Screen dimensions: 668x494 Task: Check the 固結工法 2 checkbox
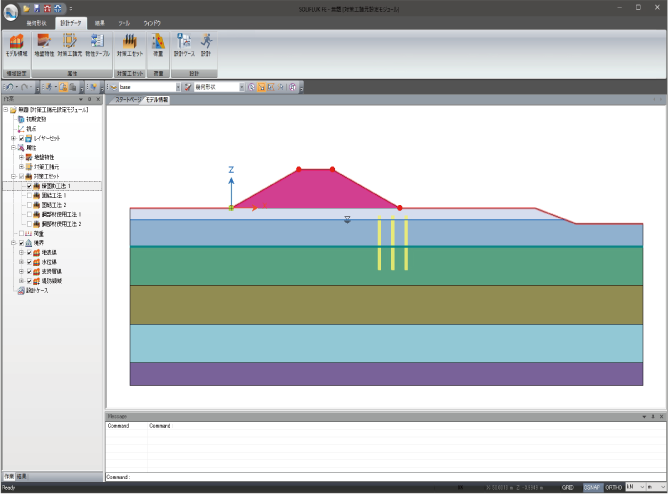click(x=29, y=205)
